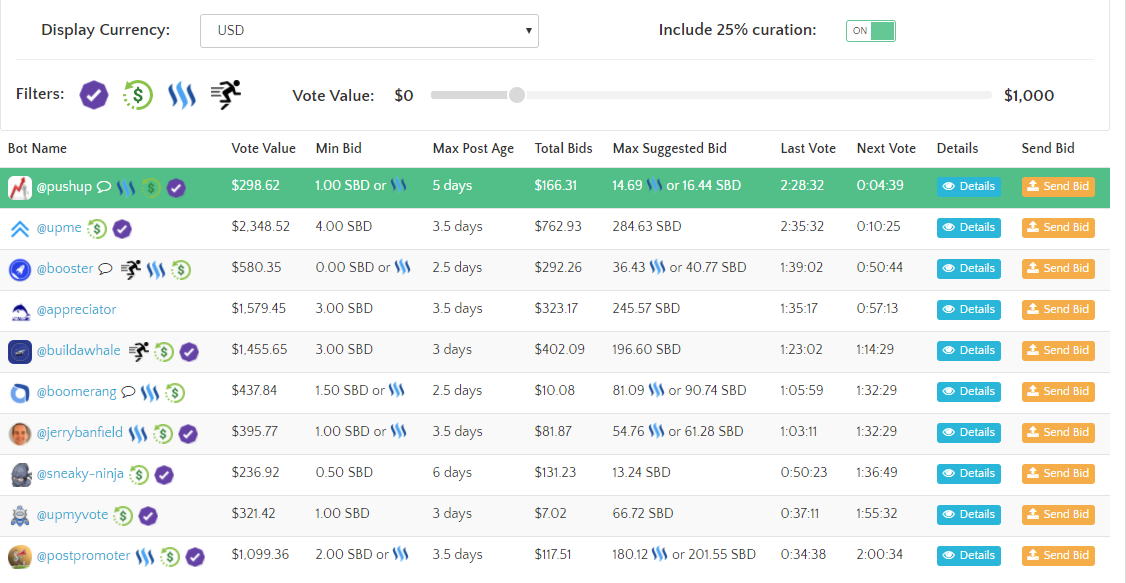Image resolution: width=1126 pixels, height=583 pixels.
Task: Open Details for @pushup
Action: (x=969, y=187)
